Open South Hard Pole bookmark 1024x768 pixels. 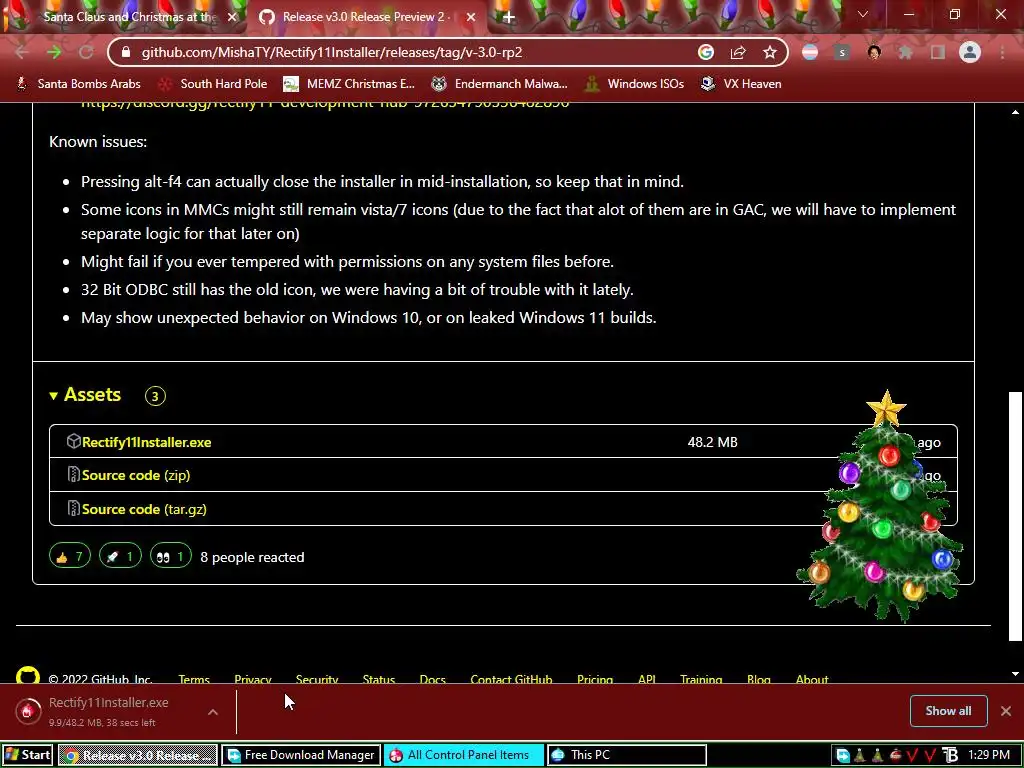click(x=214, y=84)
